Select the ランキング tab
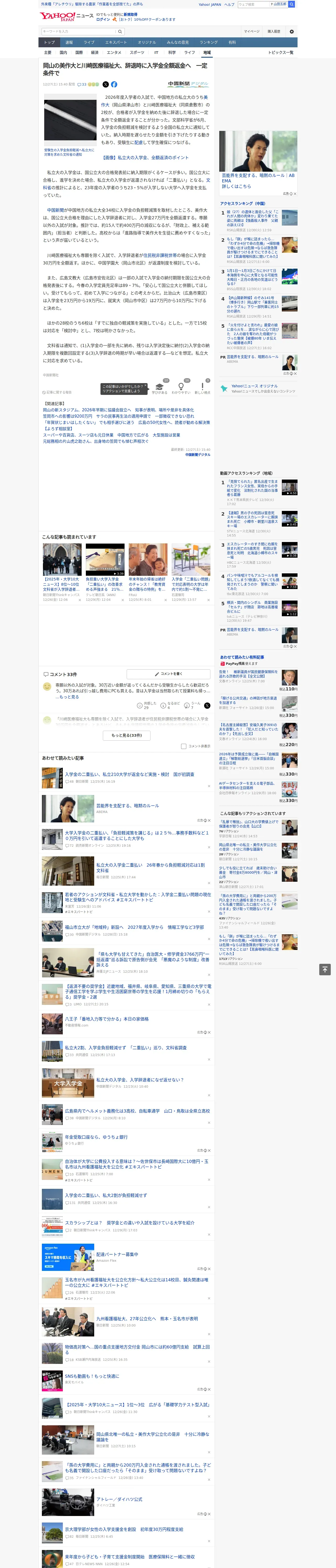336x1568 pixels. tap(209, 43)
